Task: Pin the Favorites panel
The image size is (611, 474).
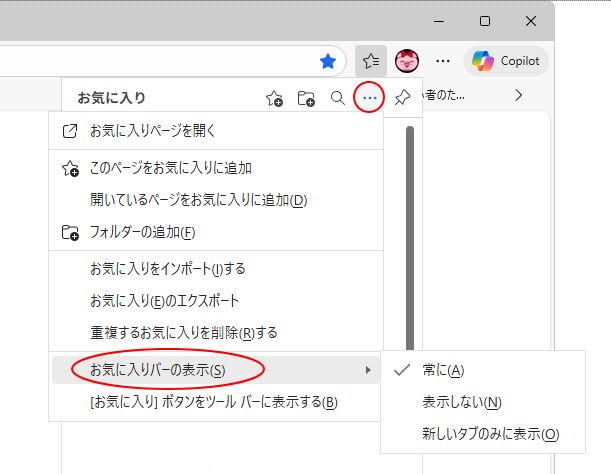Action: coord(402,97)
